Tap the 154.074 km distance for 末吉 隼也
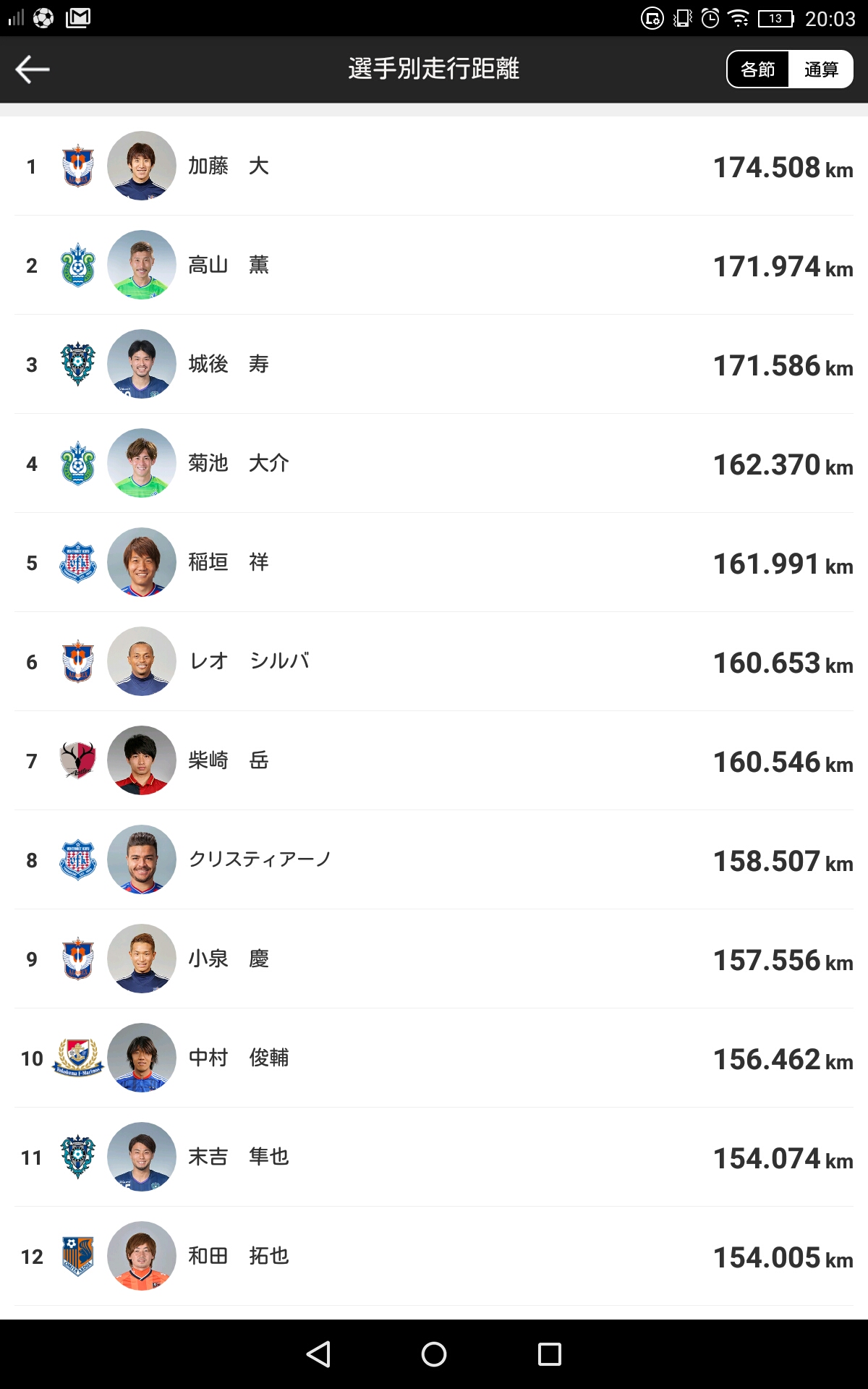This screenshot has width=868, height=1389. click(x=783, y=1159)
